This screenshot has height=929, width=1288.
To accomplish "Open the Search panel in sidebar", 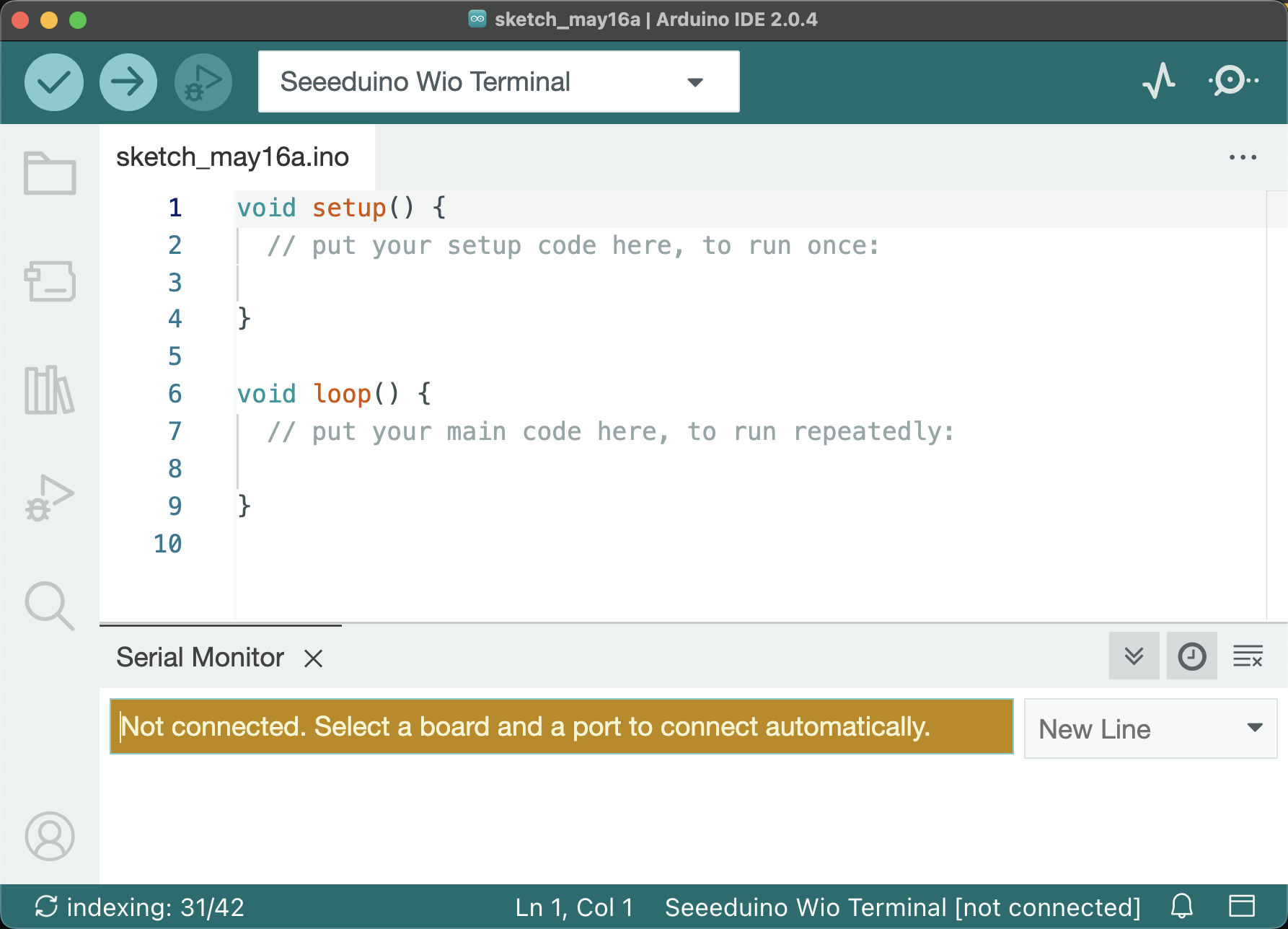I will click(x=50, y=606).
